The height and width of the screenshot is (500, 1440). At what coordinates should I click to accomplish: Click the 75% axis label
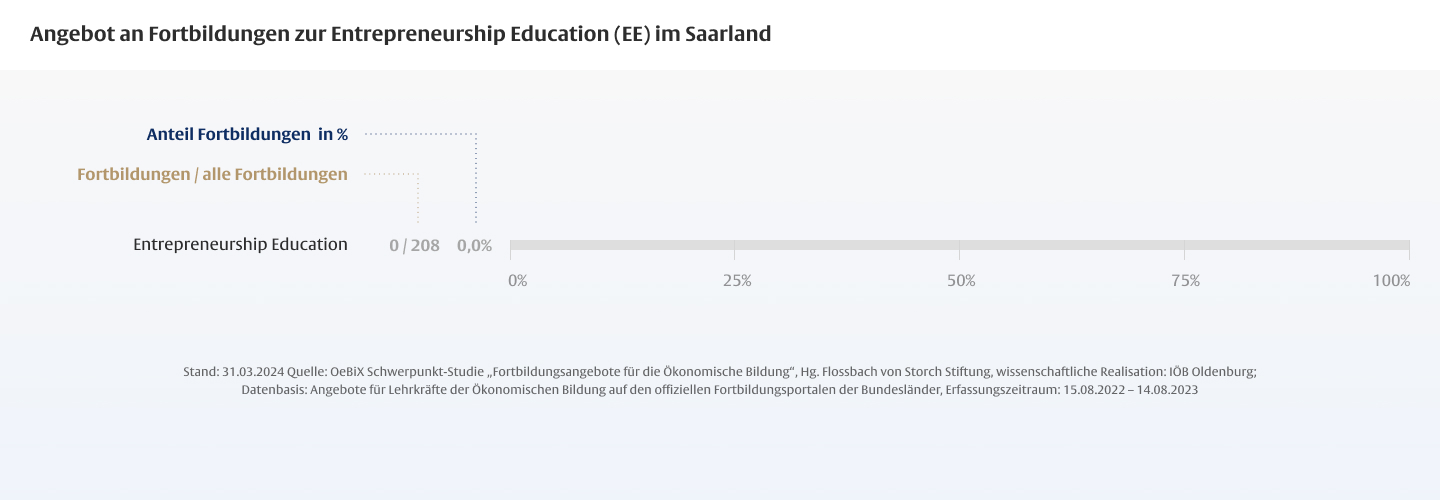[x=1185, y=281]
